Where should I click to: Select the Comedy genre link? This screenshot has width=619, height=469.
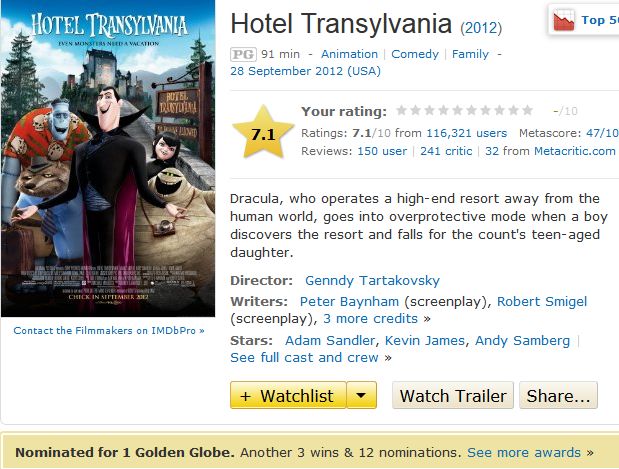(x=415, y=54)
